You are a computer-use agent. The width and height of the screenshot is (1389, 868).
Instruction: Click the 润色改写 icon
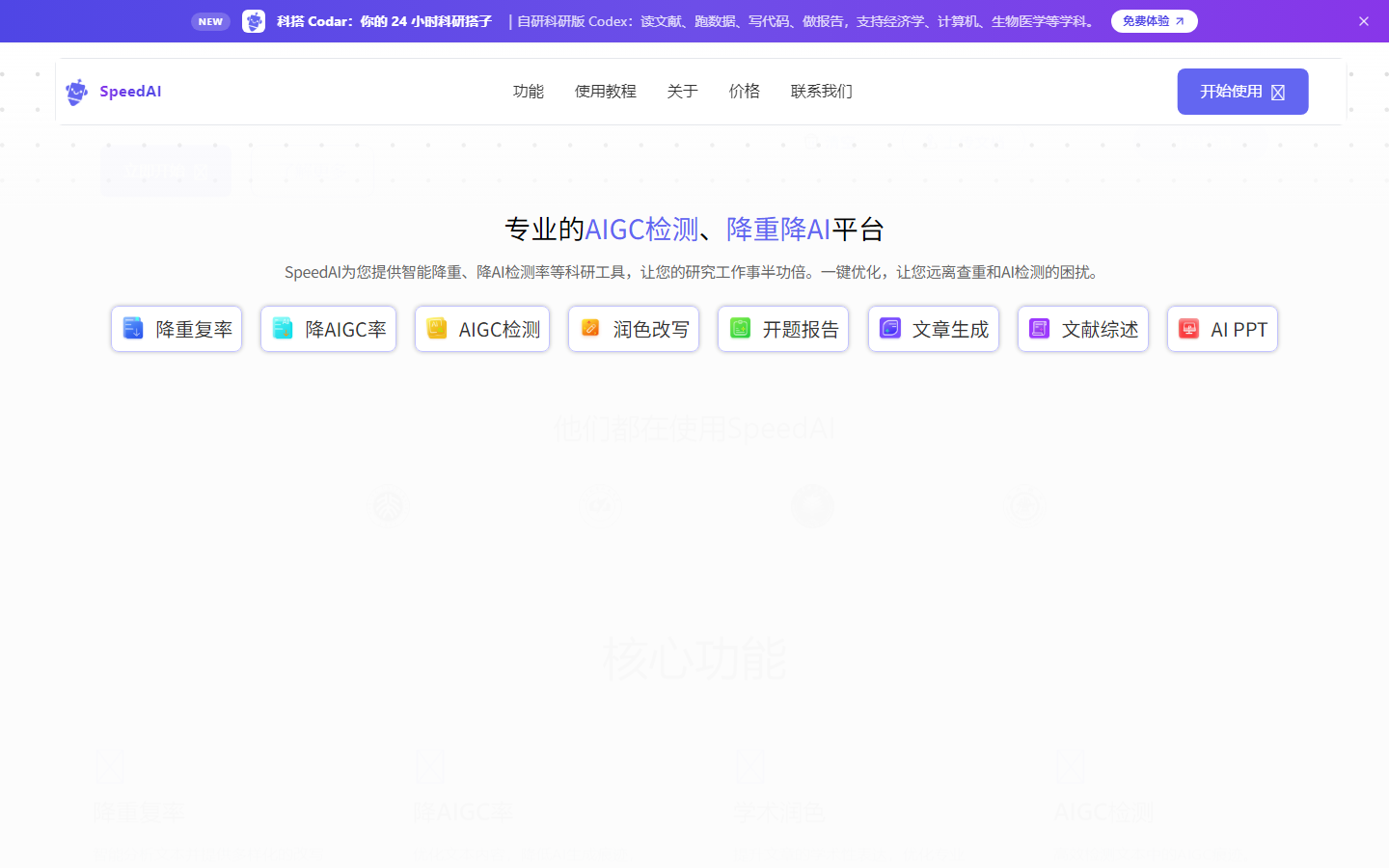pyautogui.click(x=590, y=328)
